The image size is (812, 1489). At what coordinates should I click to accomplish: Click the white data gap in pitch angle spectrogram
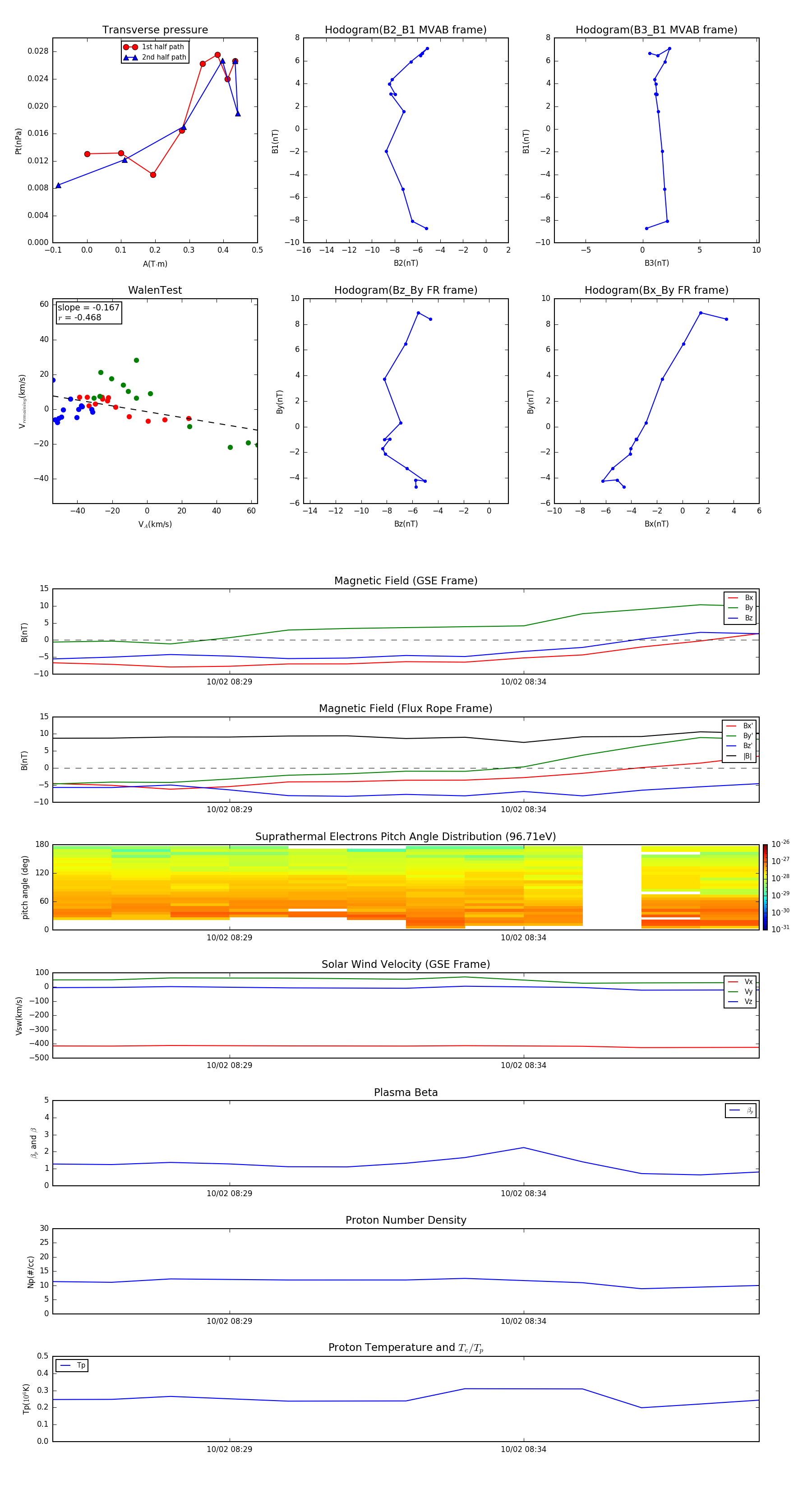pyautogui.click(x=612, y=887)
